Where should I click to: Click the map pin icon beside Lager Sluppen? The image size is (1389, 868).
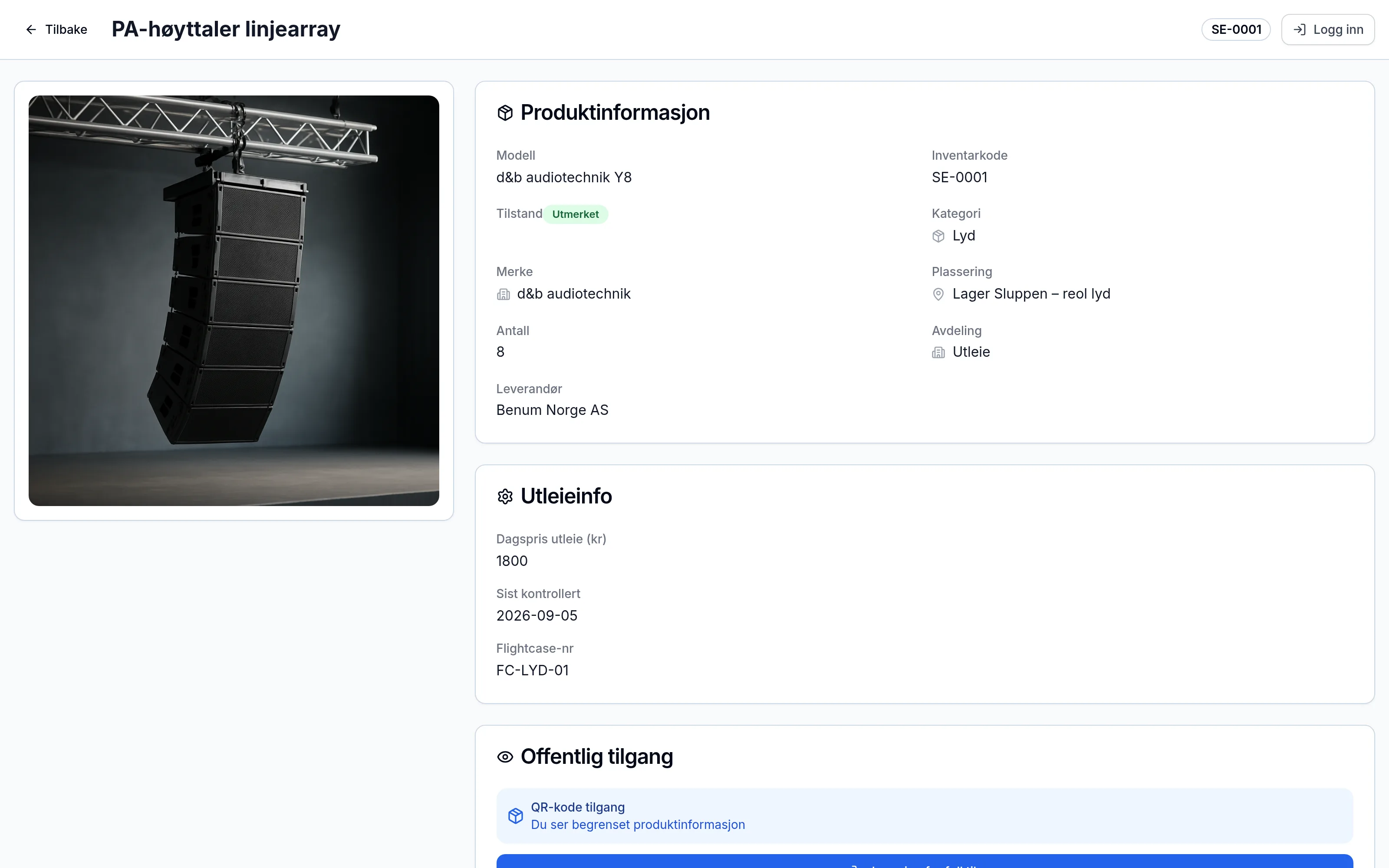[938, 295]
